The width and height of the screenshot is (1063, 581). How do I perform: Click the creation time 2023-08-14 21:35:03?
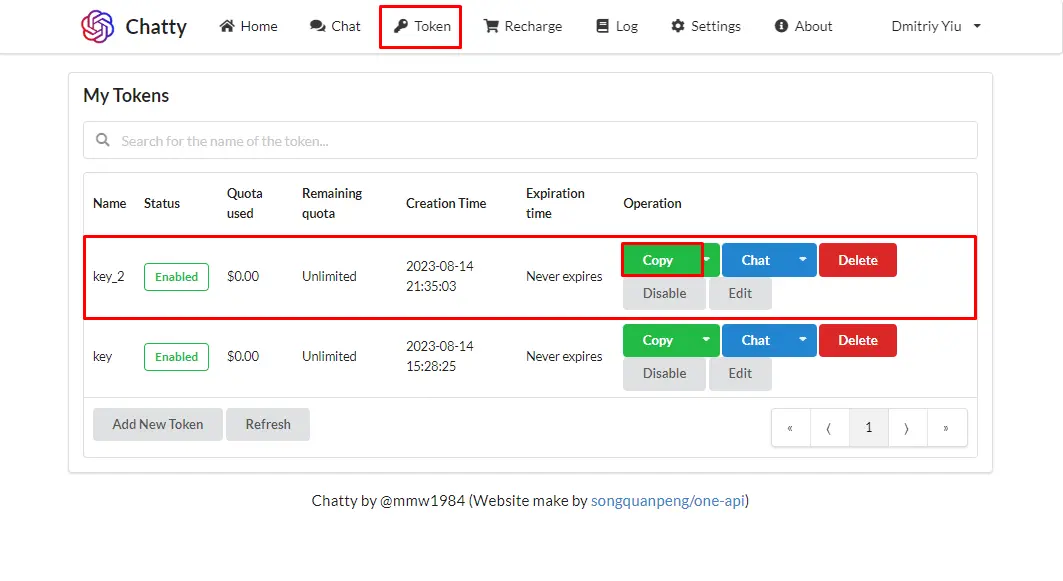click(x=439, y=277)
